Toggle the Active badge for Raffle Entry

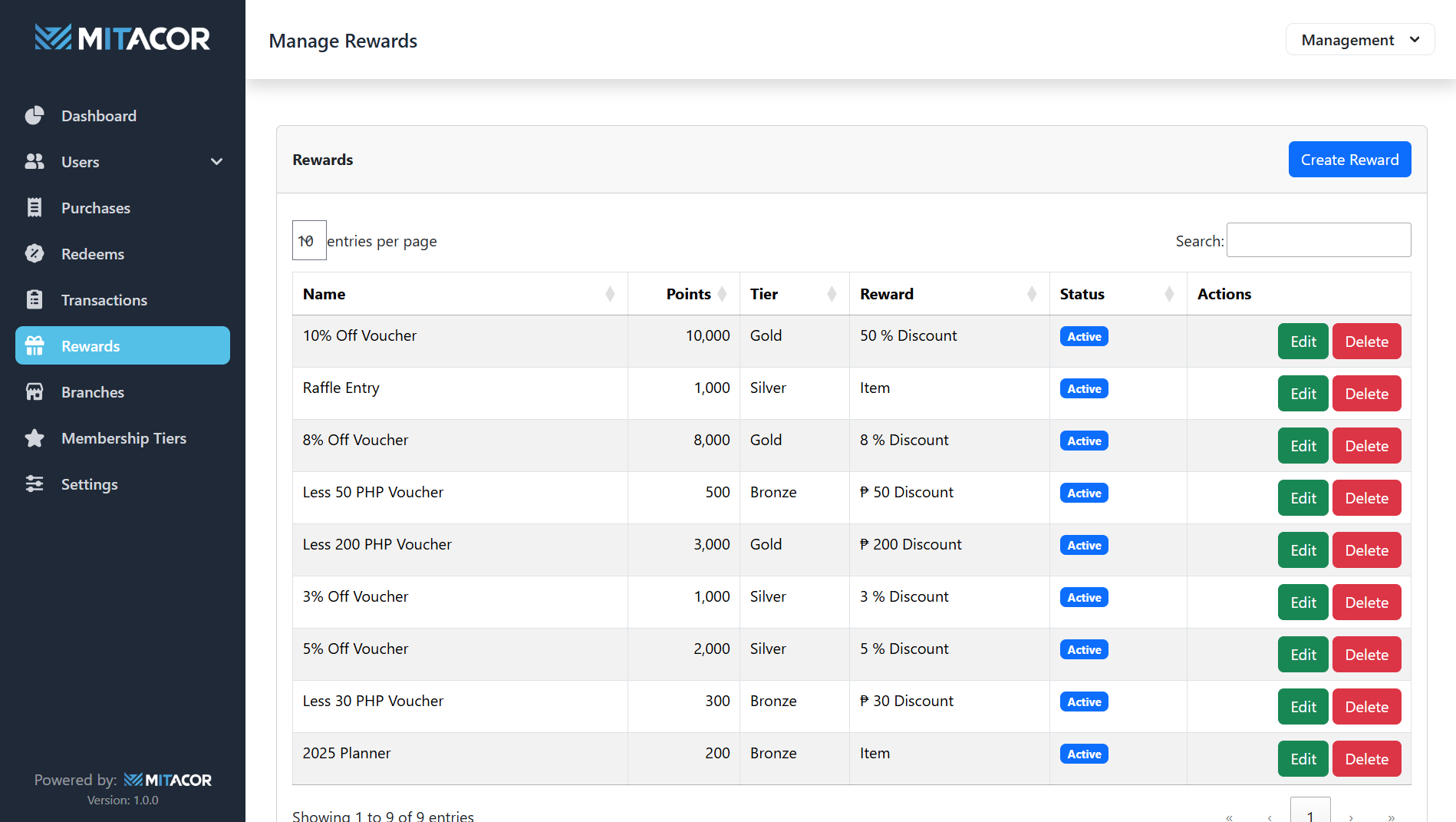1083,388
